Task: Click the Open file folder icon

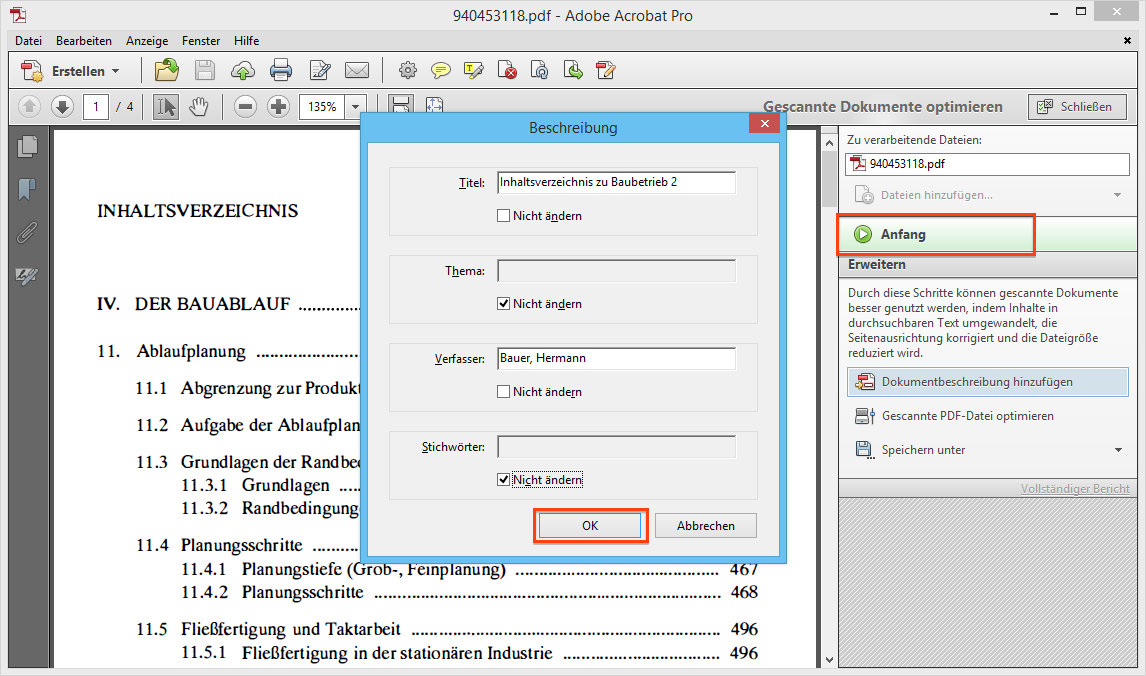Action: (x=166, y=70)
